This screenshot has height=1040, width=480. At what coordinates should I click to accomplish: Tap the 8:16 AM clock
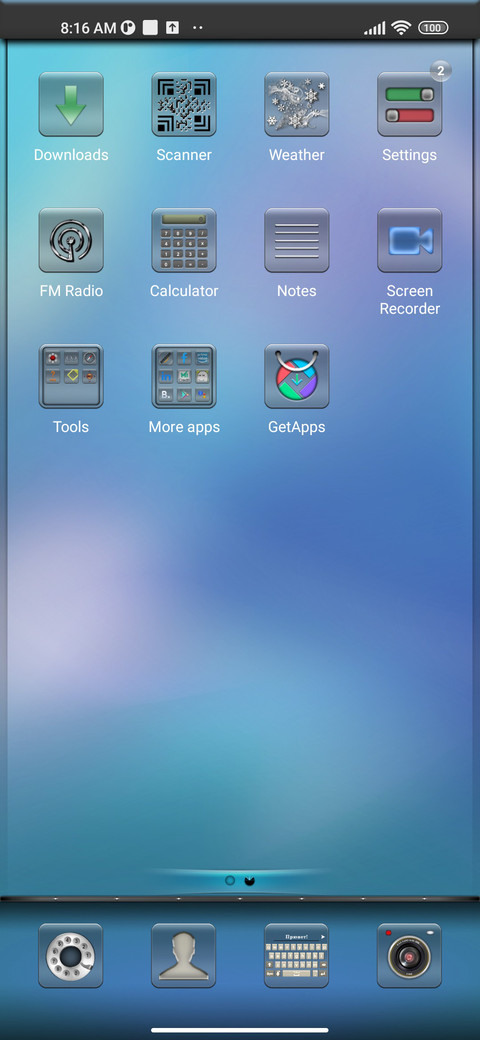(x=88, y=28)
